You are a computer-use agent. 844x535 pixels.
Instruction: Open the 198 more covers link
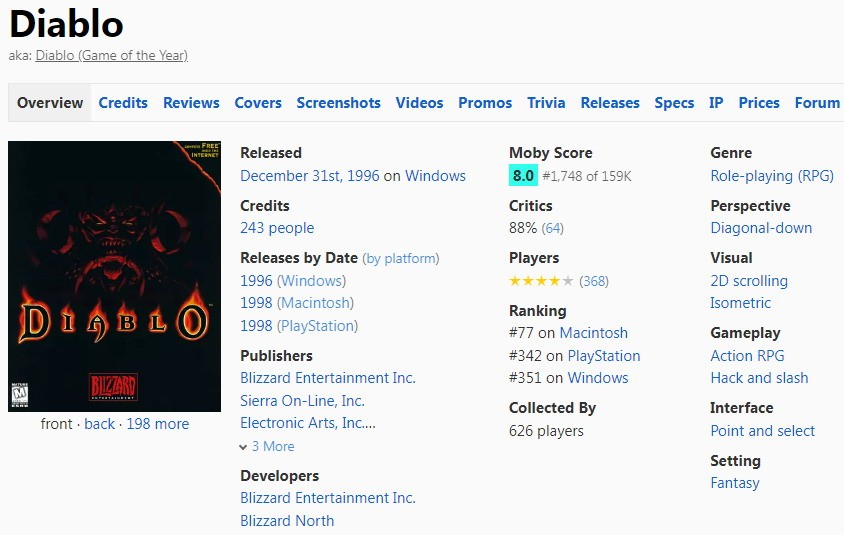tap(158, 424)
